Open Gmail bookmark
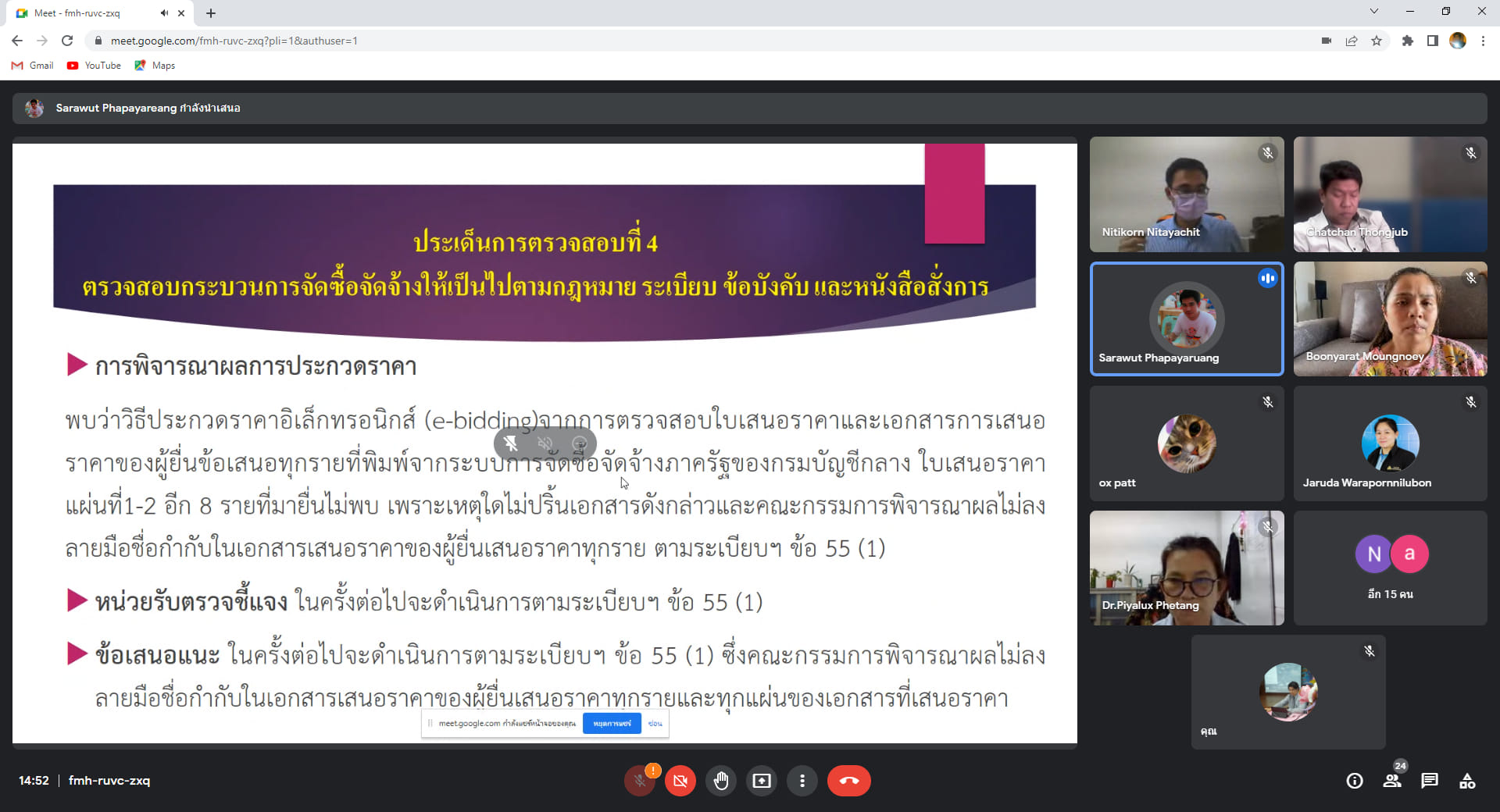The width and height of the screenshot is (1500, 812). coord(33,66)
